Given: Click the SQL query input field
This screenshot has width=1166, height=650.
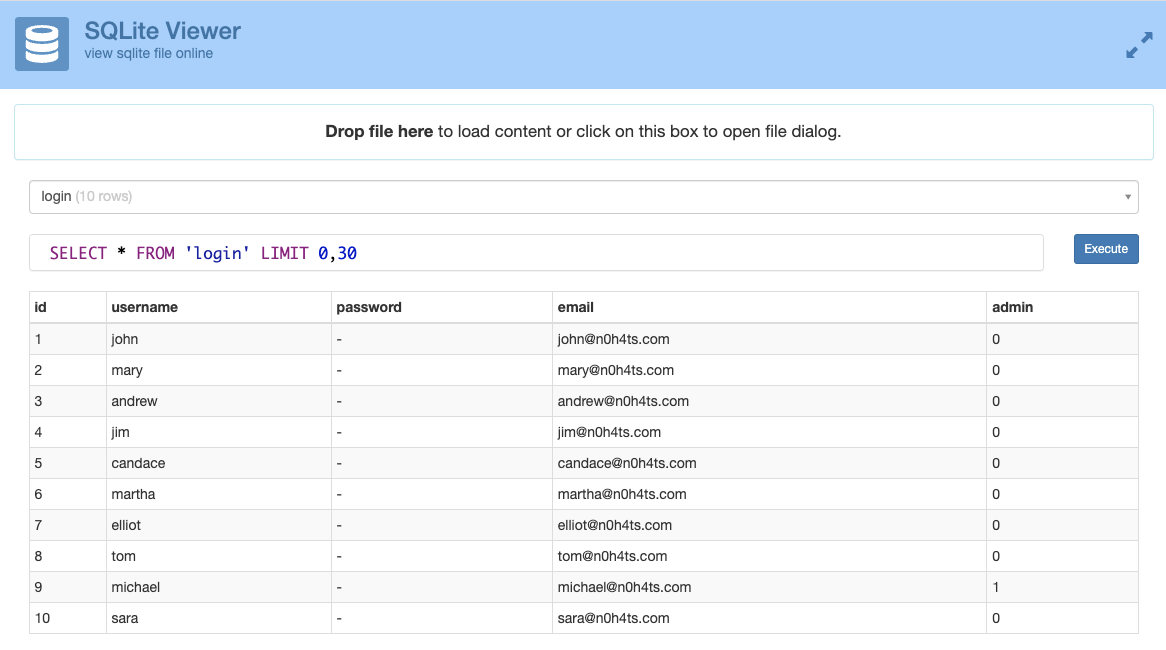Looking at the screenshot, I should [x=536, y=253].
